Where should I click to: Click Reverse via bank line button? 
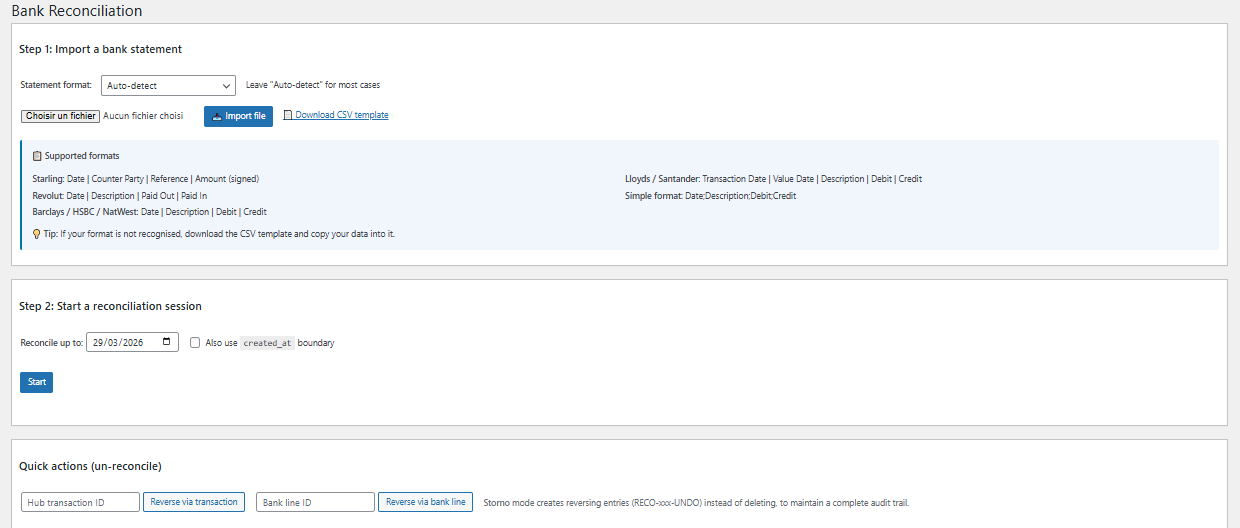tap(425, 502)
